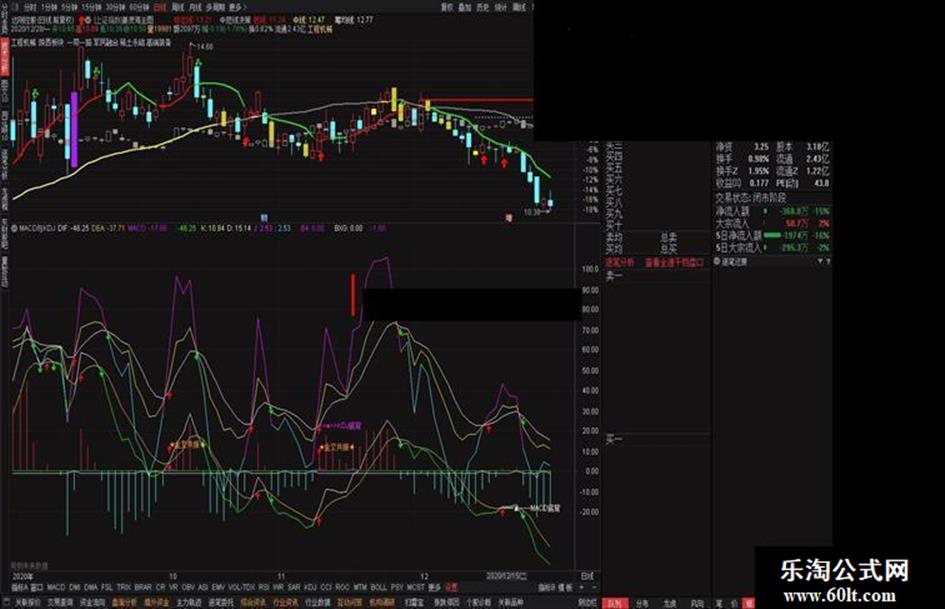
Task: Click the 历史 button
Action: tap(482, 8)
